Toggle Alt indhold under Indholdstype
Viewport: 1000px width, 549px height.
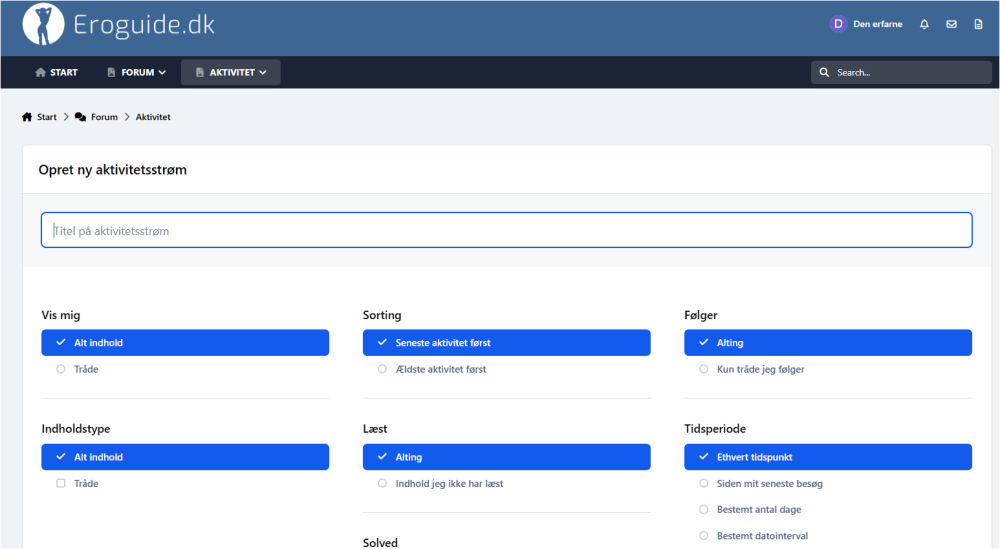tap(185, 457)
